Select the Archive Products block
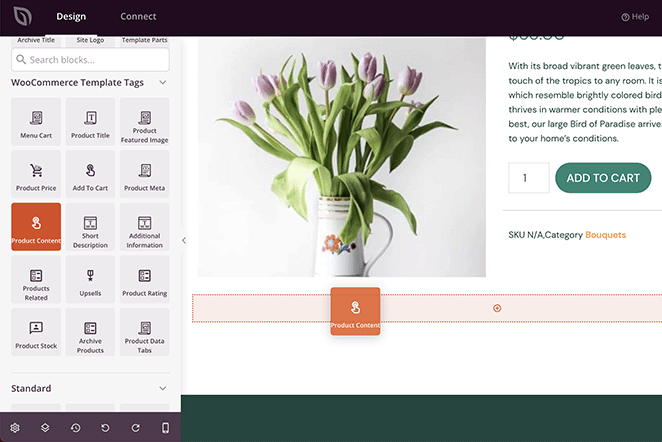Screen dimensions: 662x442 coord(90,332)
